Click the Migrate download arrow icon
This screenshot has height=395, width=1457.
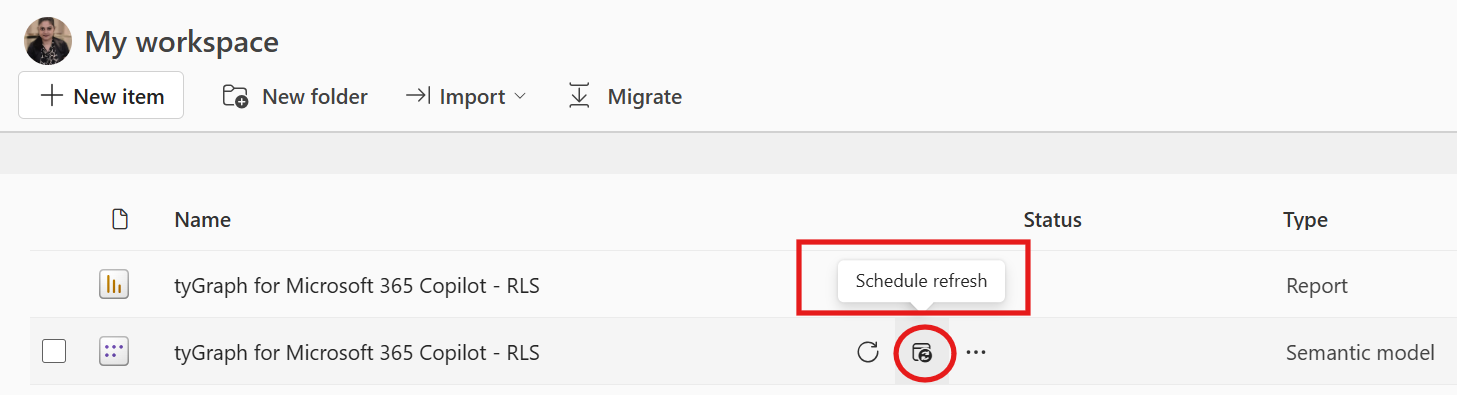(578, 96)
